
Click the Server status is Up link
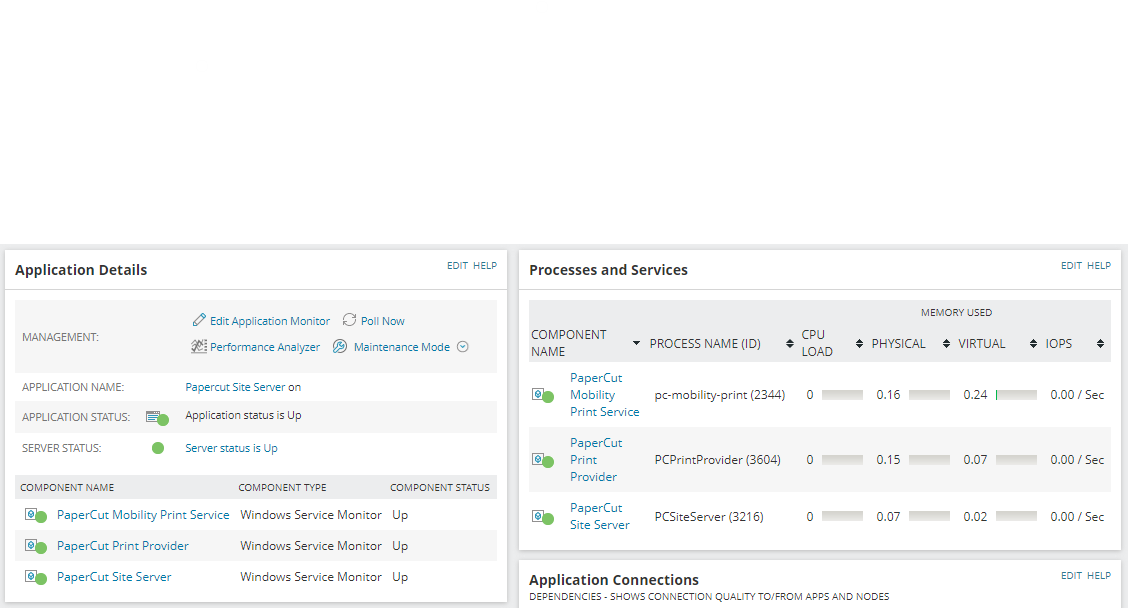click(x=231, y=448)
